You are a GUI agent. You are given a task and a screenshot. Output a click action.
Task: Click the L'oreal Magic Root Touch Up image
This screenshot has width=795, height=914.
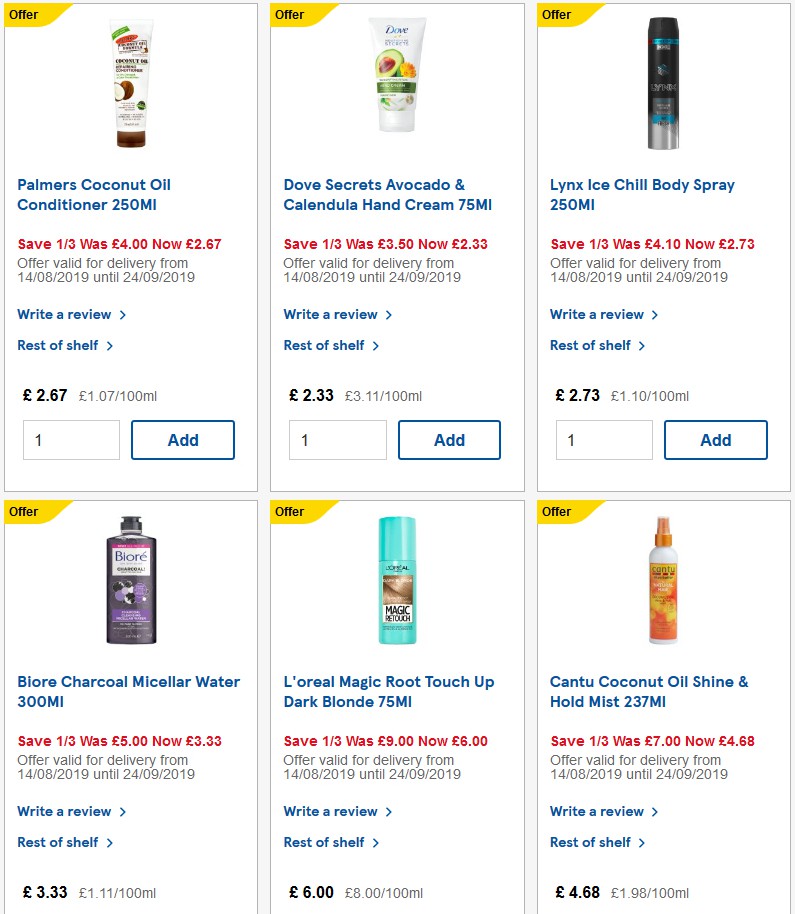(396, 578)
